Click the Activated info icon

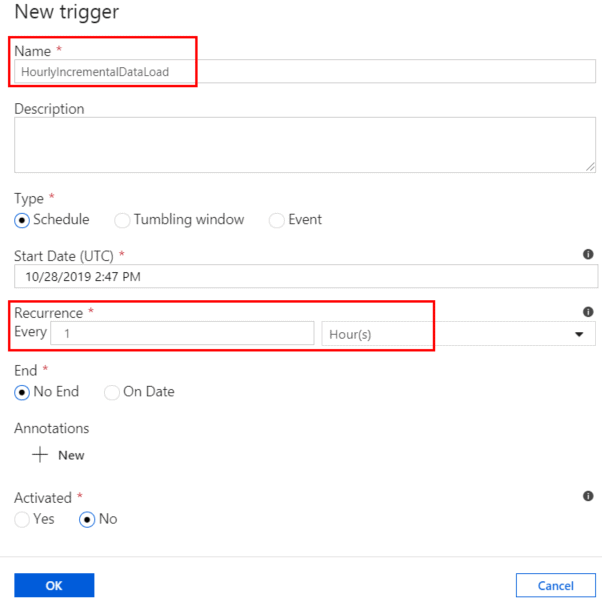pyautogui.click(x=588, y=496)
